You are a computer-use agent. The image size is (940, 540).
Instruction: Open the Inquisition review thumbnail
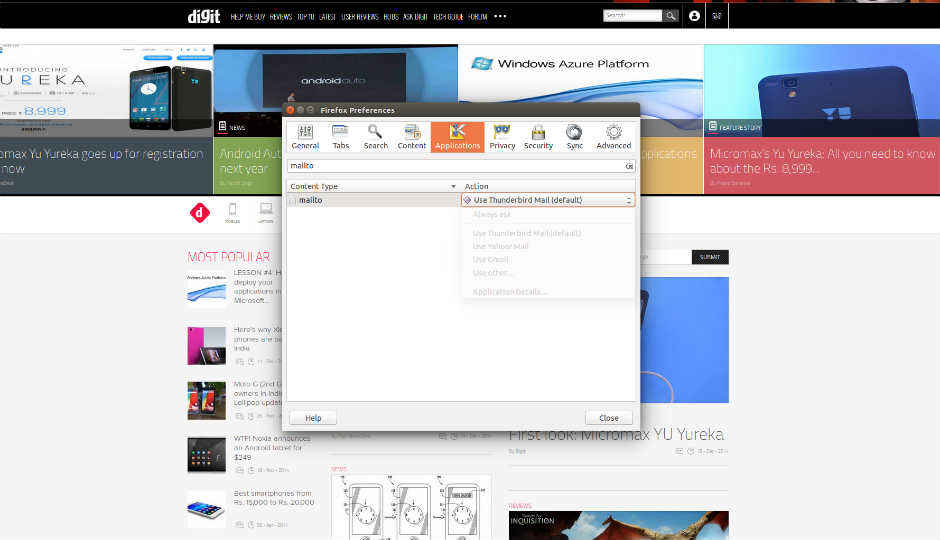(x=619, y=525)
